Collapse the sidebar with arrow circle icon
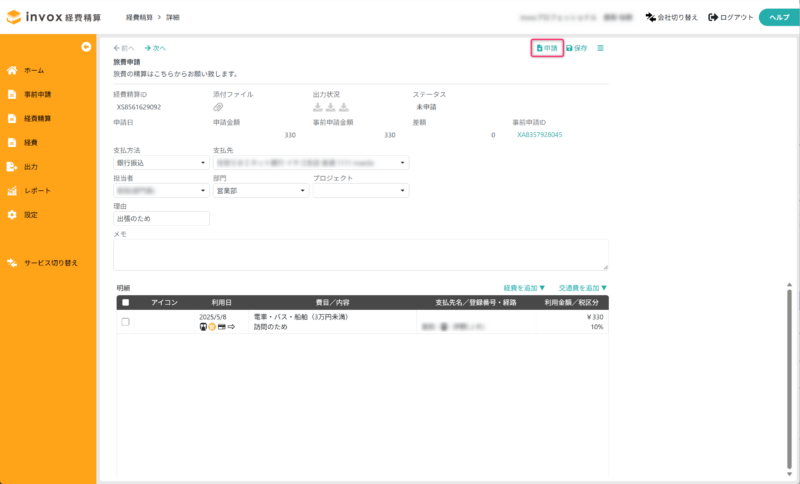Screen dimensions: 800x484 click(x=86, y=47)
